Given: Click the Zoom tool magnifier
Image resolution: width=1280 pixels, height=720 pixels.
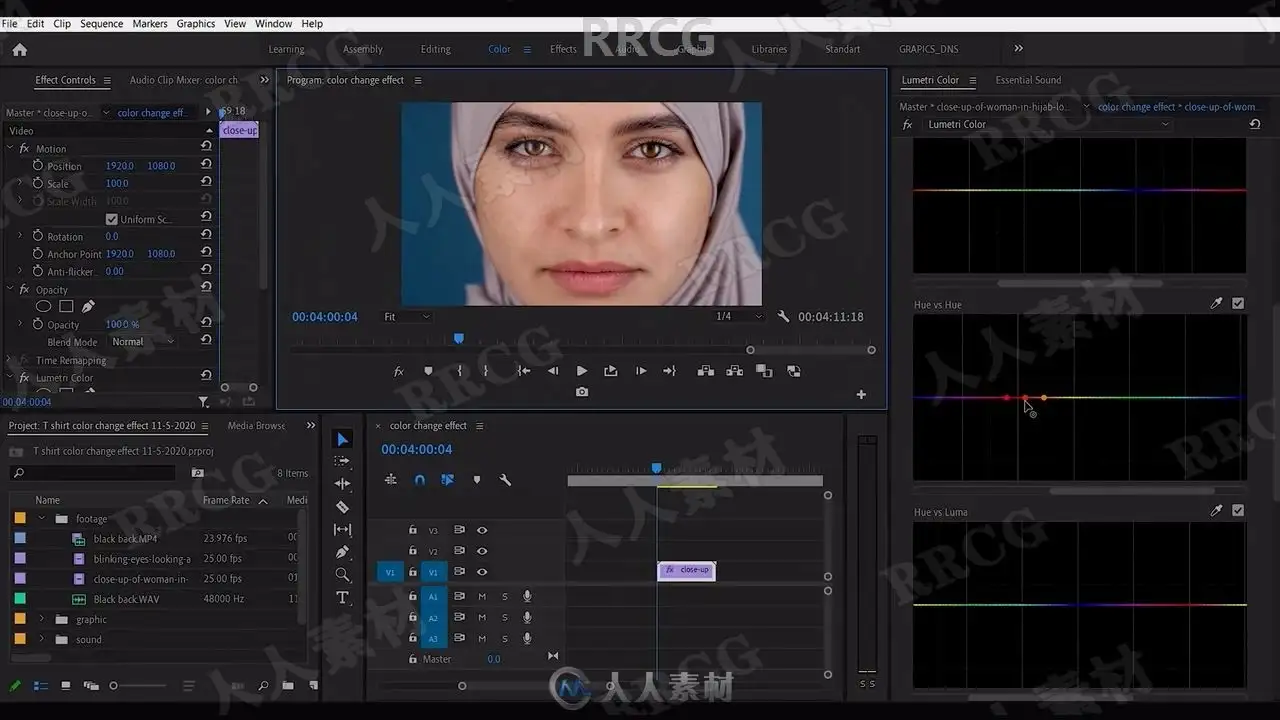Looking at the screenshot, I should [x=342, y=575].
